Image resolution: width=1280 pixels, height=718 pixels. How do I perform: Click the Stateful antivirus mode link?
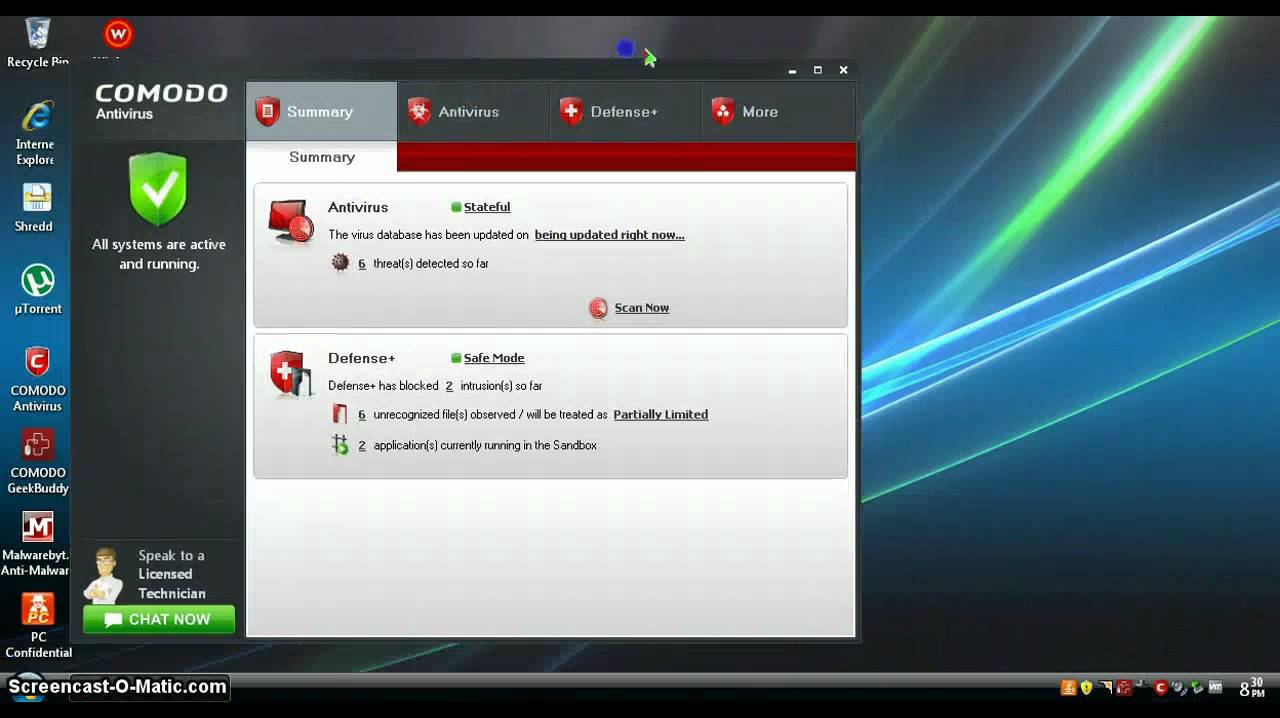pos(487,207)
